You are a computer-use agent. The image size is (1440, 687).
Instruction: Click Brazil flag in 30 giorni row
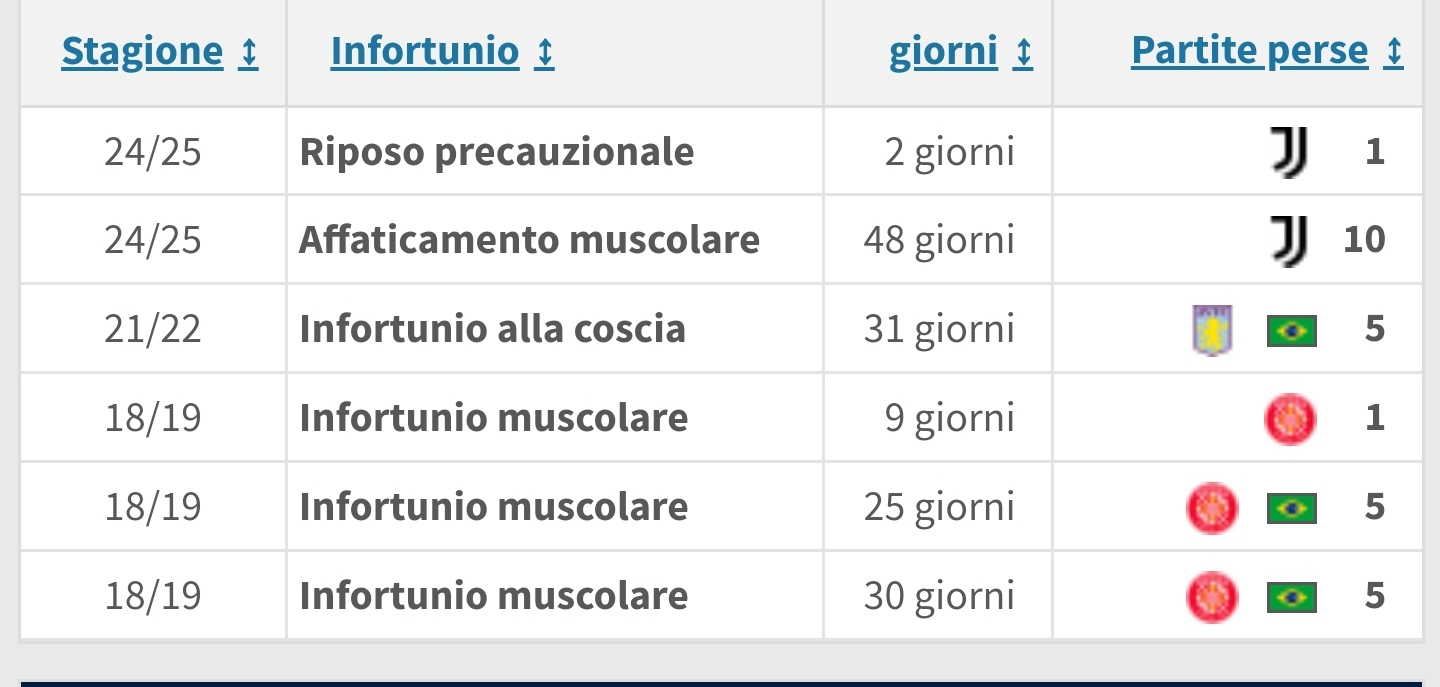point(1291,597)
